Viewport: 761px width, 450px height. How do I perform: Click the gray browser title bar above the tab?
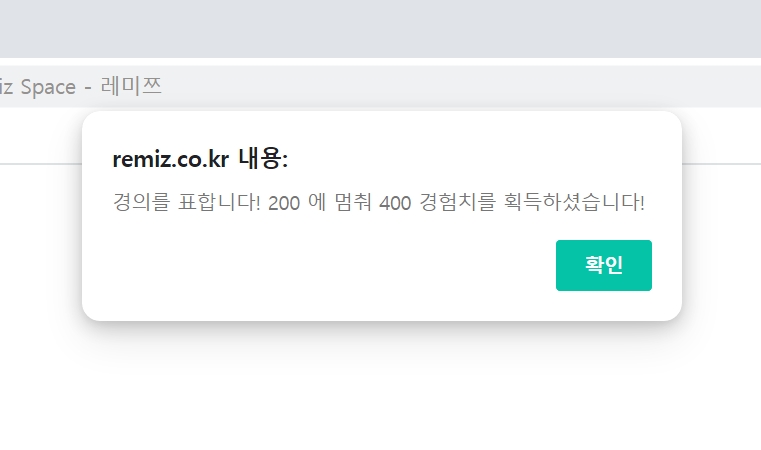380,29
